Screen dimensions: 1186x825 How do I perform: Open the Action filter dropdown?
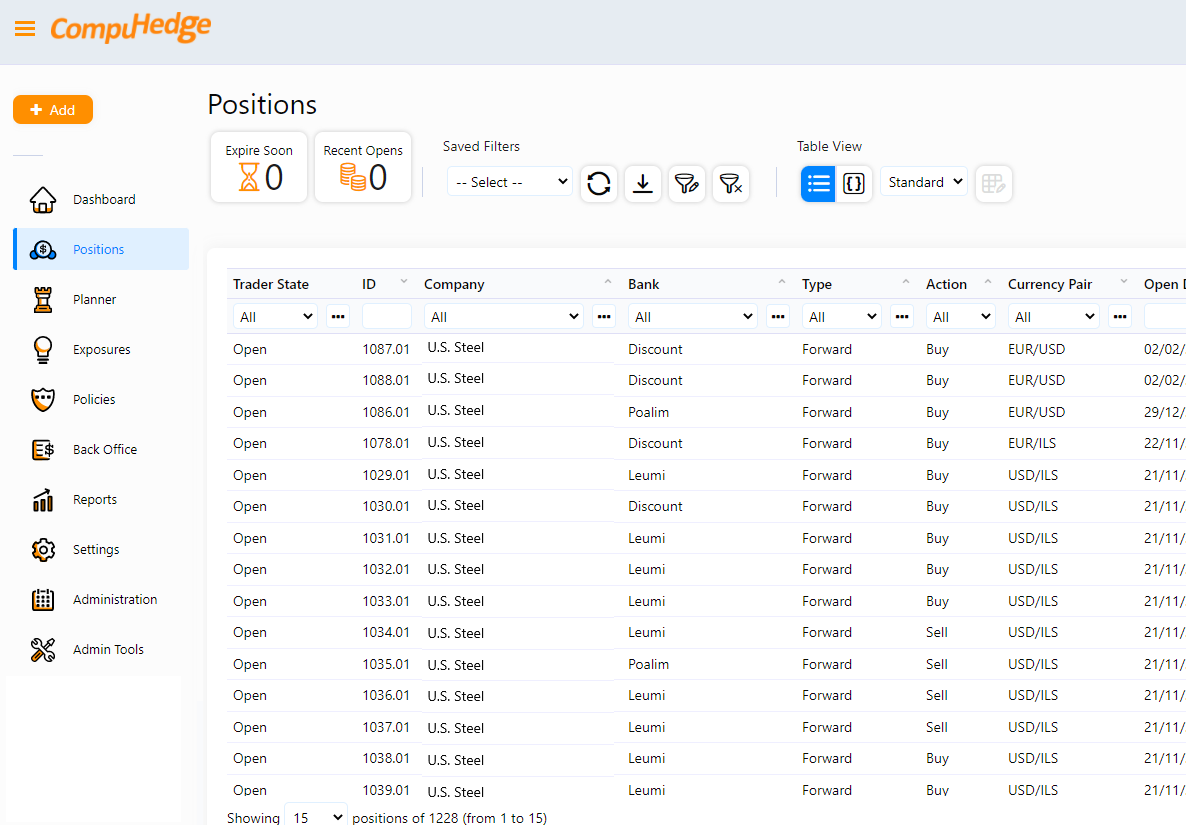coord(960,317)
